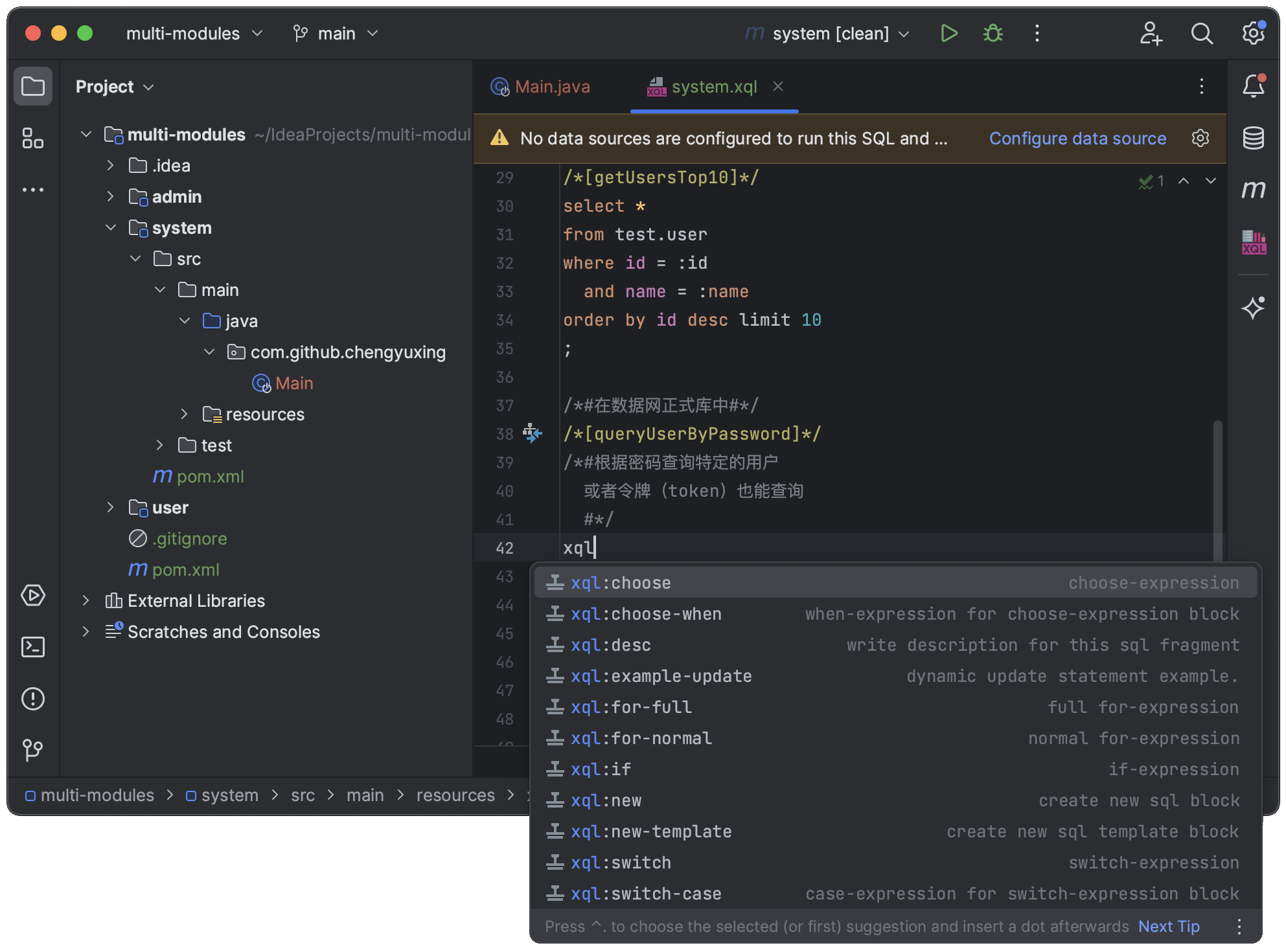Image resolution: width=1286 pixels, height=952 pixels.
Task: Open Code With Me add-user icon
Action: click(1151, 33)
